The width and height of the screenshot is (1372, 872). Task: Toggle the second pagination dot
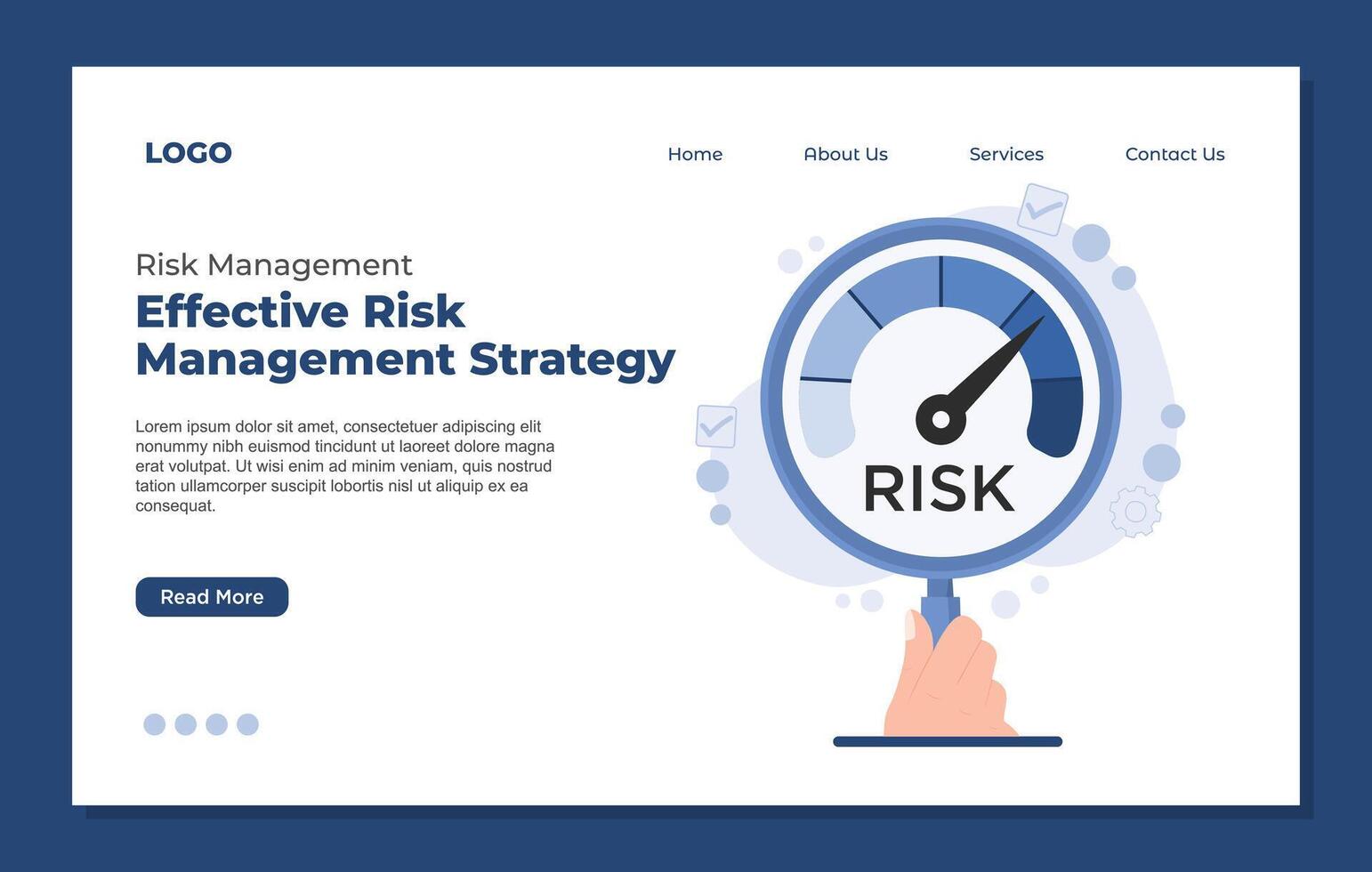[184, 724]
